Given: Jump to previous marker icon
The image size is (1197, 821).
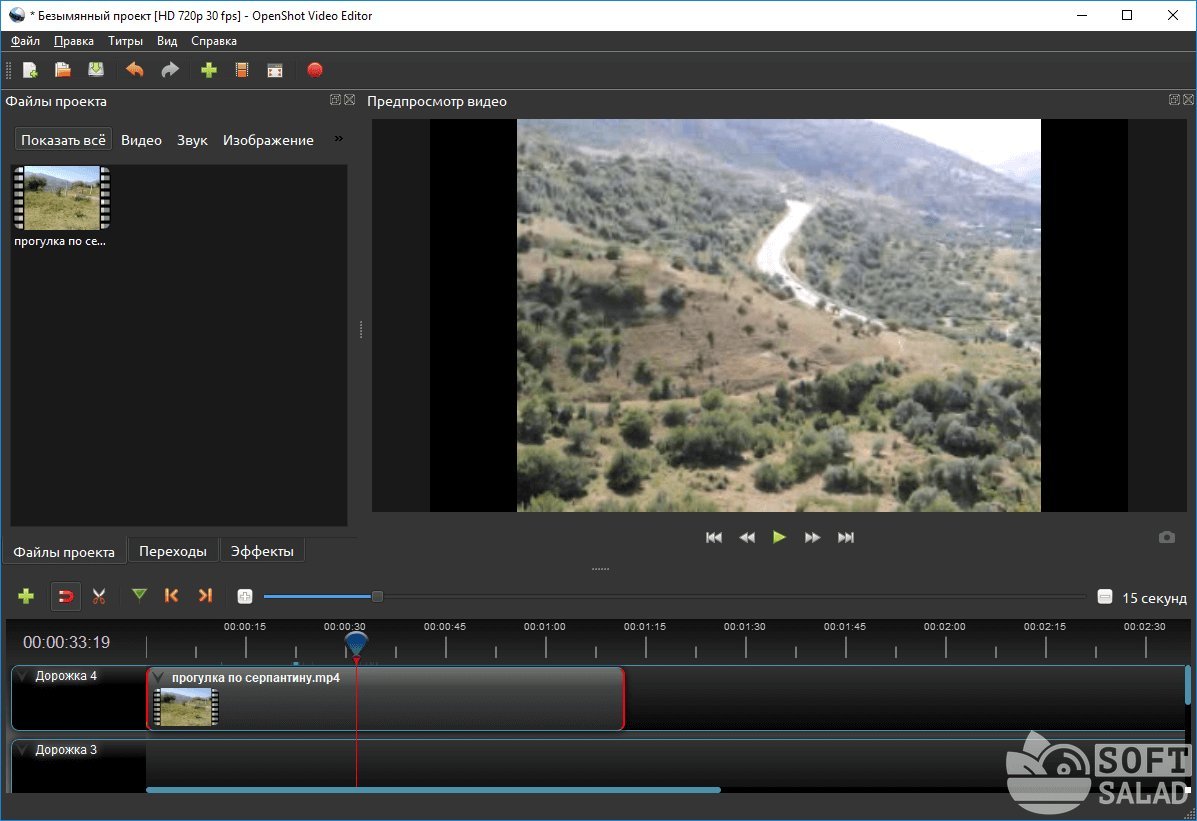Looking at the screenshot, I should pos(171,596).
